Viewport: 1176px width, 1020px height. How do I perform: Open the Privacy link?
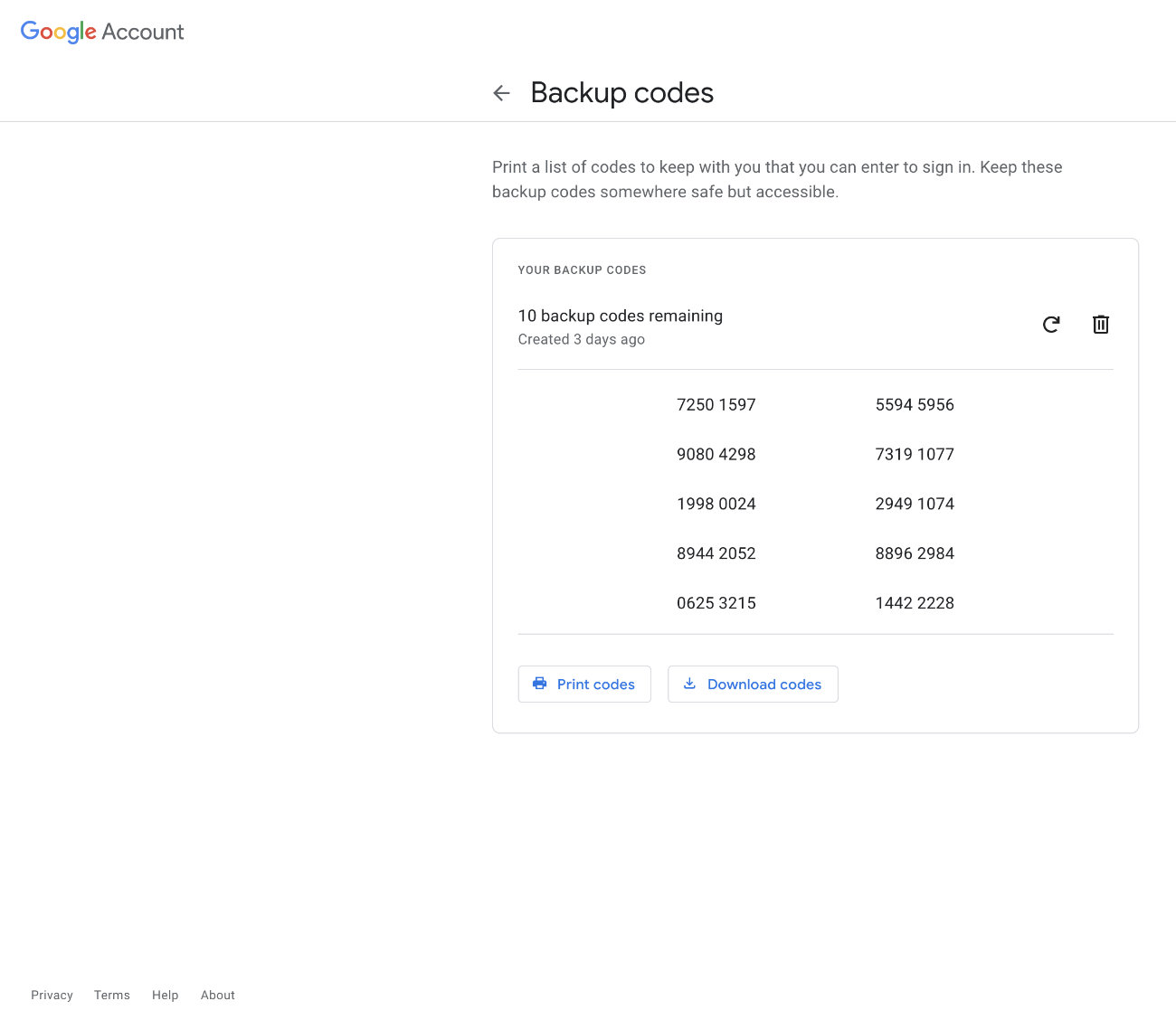click(x=52, y=995)
